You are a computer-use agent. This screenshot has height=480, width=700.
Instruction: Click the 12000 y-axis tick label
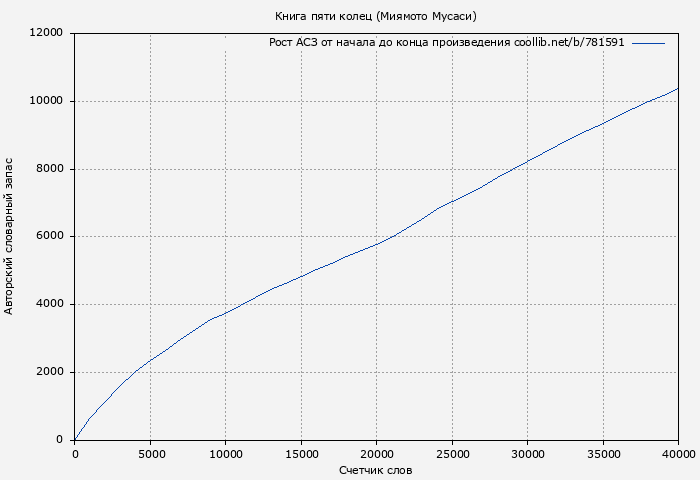point(47,33)
